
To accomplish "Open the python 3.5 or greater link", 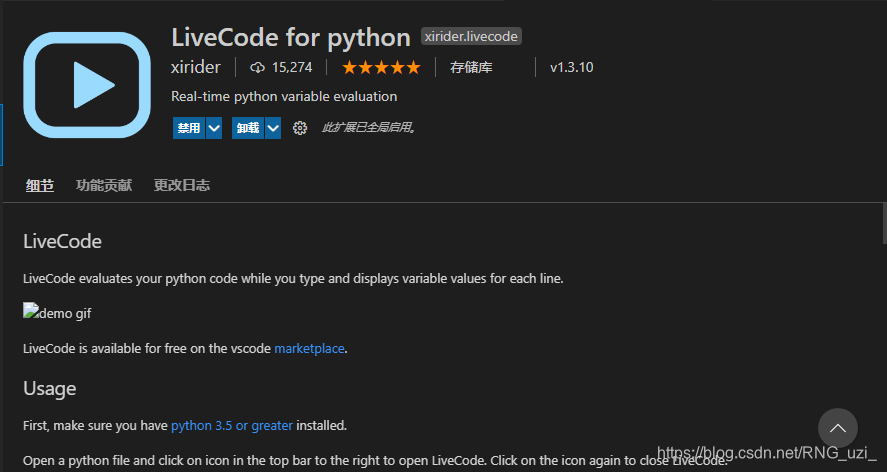I will [x=232, y=426].
